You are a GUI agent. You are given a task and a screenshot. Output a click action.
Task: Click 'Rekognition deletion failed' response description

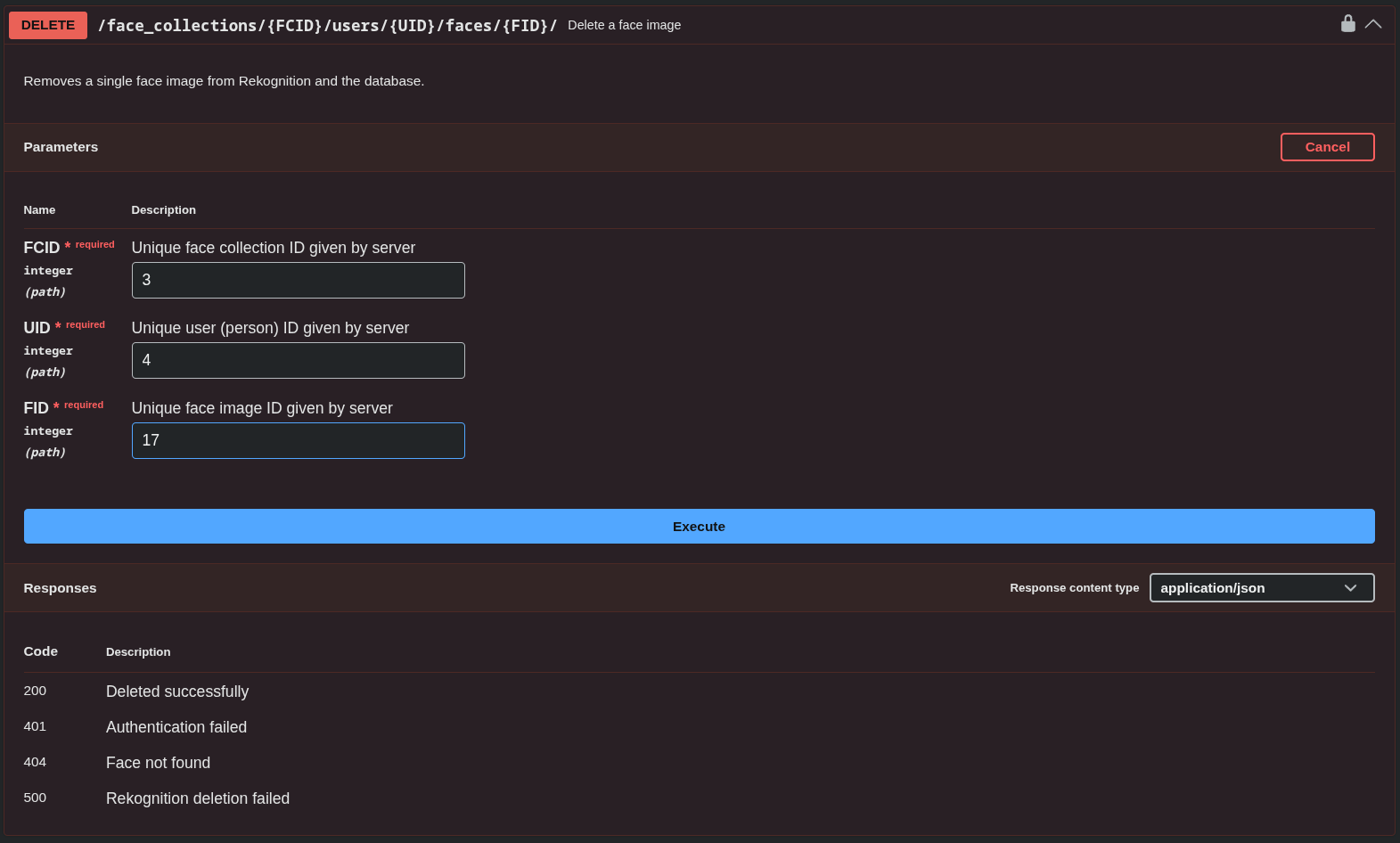[x=198, y=798]
